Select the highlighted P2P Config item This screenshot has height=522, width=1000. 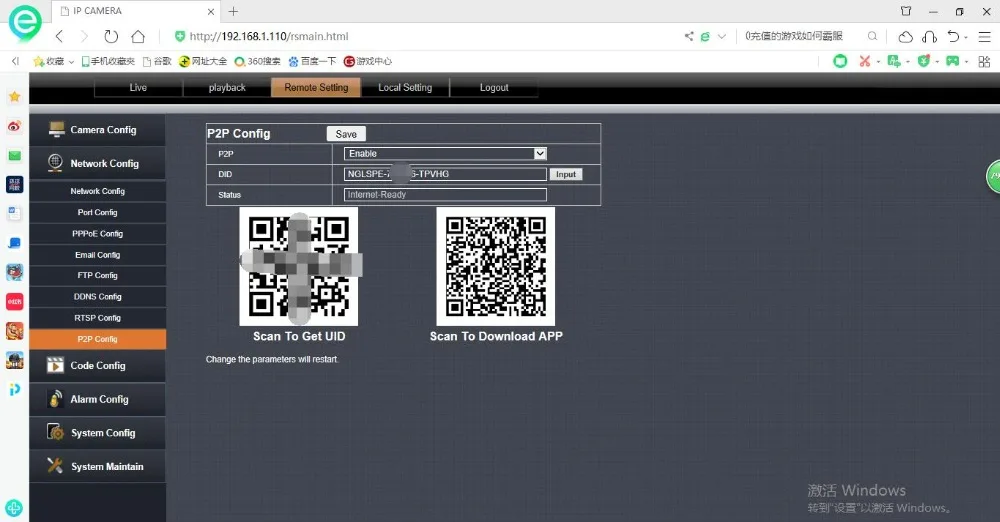(98, 339)
